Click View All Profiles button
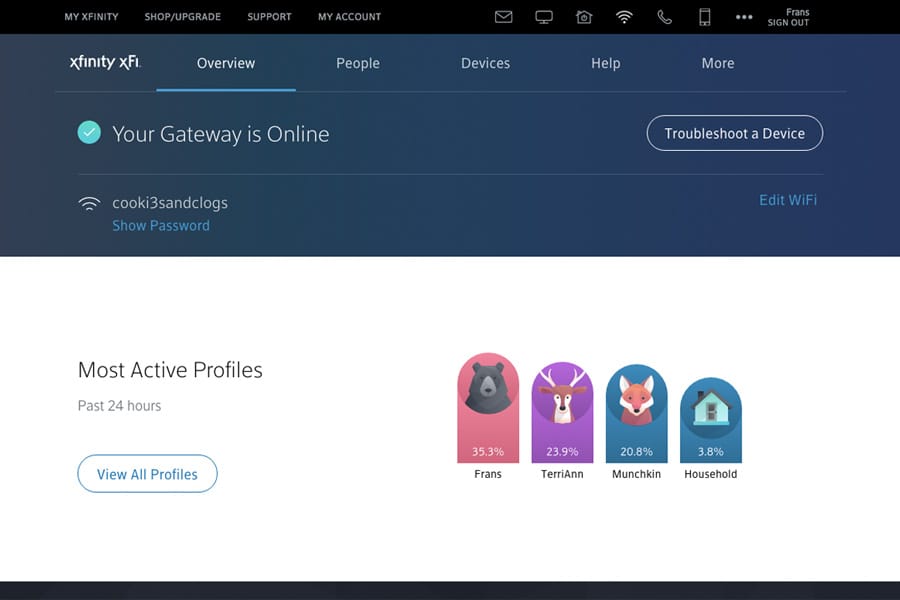Screen dimensions: 900x600 (148, 474)
